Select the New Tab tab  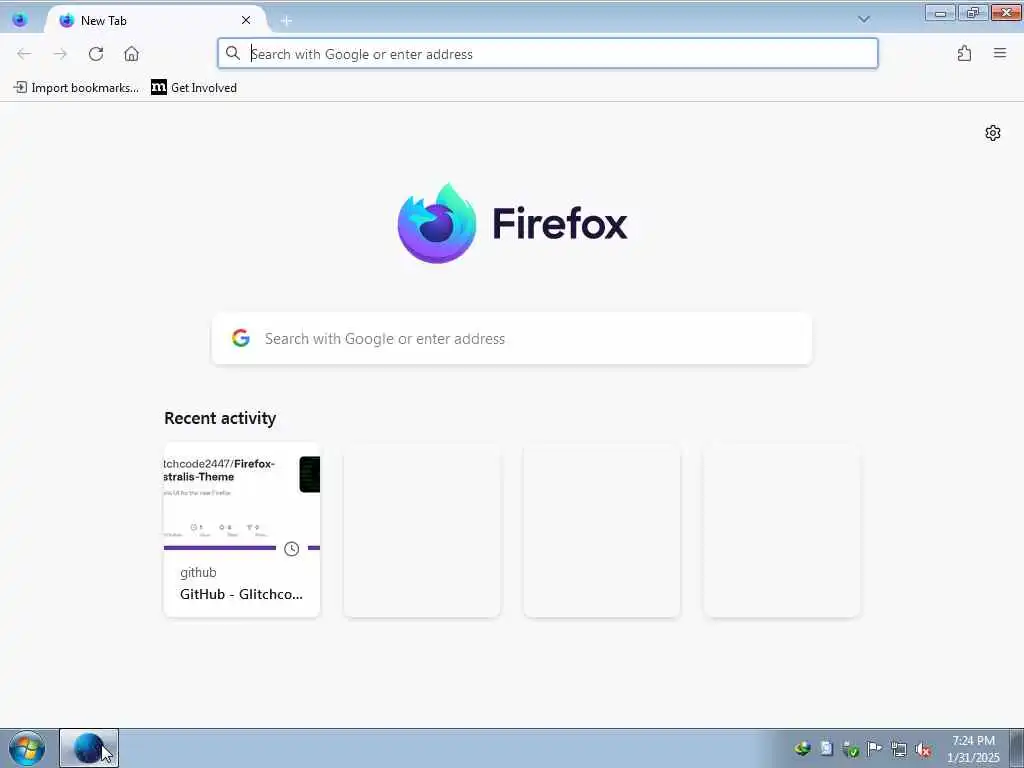(157, 20)
